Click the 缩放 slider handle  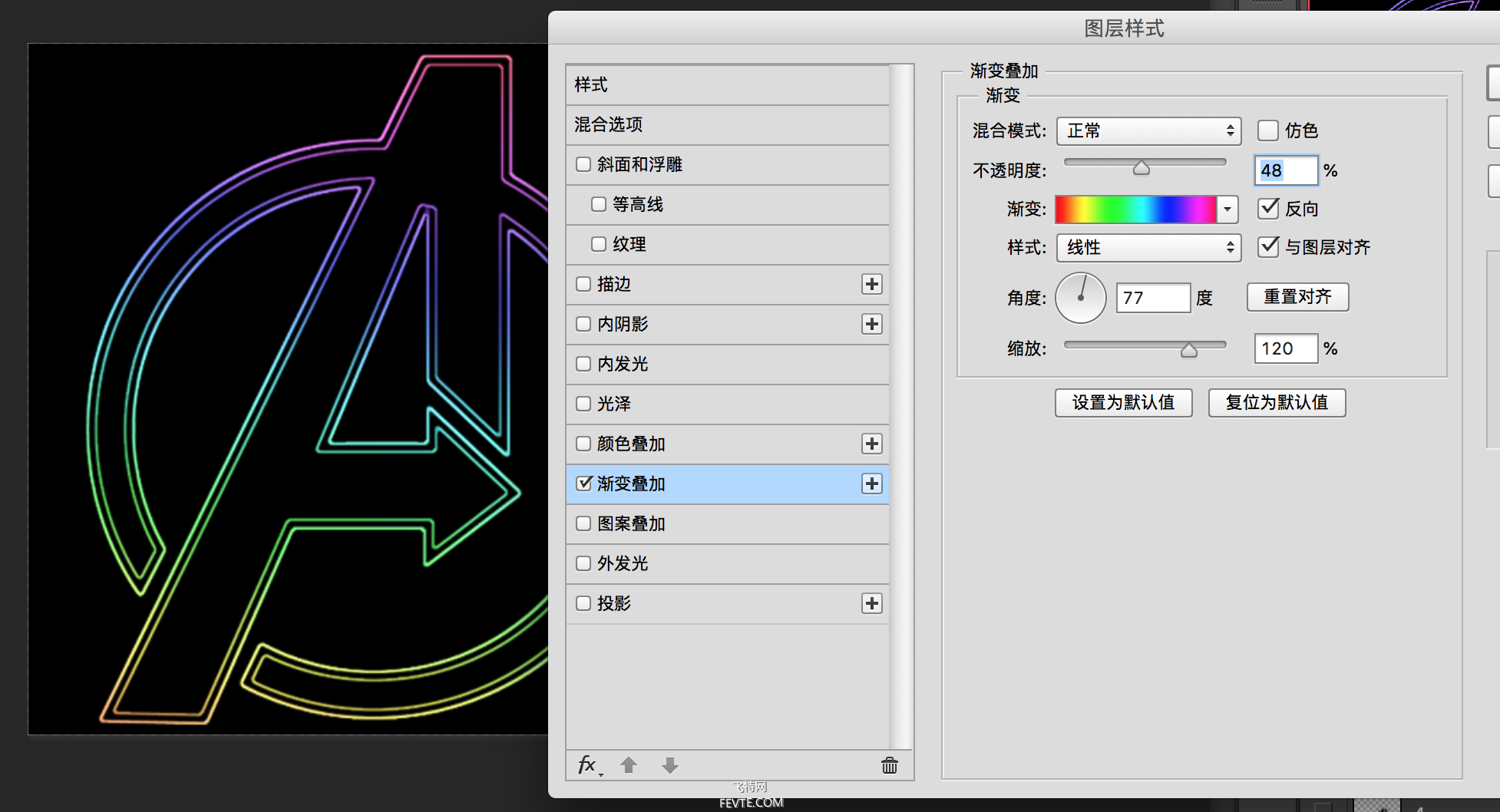coord(1189,350)
